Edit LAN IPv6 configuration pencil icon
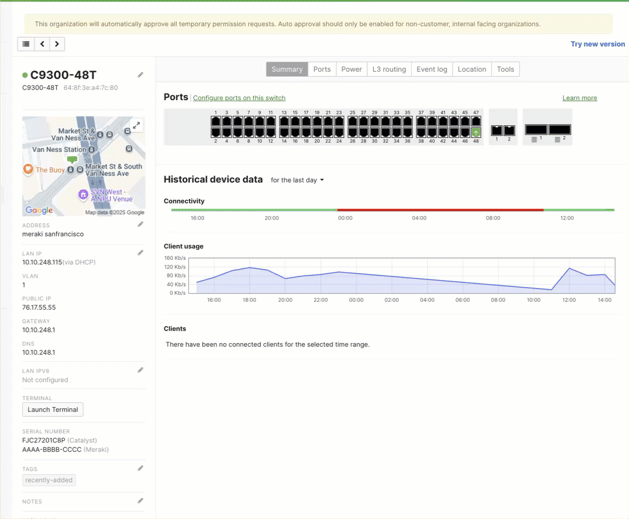The width and height of the screenshot is (629, 519). pyautogui.click(x=140, y=370)
